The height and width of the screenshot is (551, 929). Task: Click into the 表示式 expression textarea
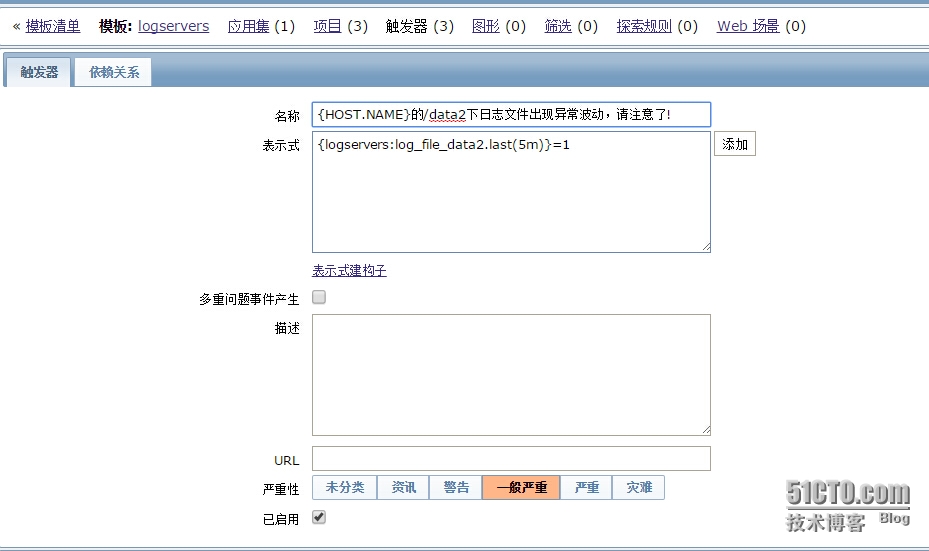[511, 192]
